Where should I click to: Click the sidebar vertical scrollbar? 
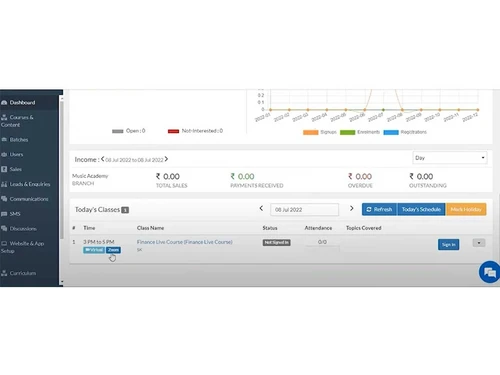click(61, 170)
